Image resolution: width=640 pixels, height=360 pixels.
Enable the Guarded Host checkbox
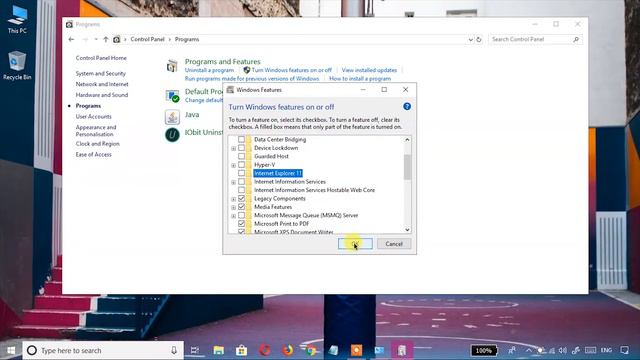point(242,156)
